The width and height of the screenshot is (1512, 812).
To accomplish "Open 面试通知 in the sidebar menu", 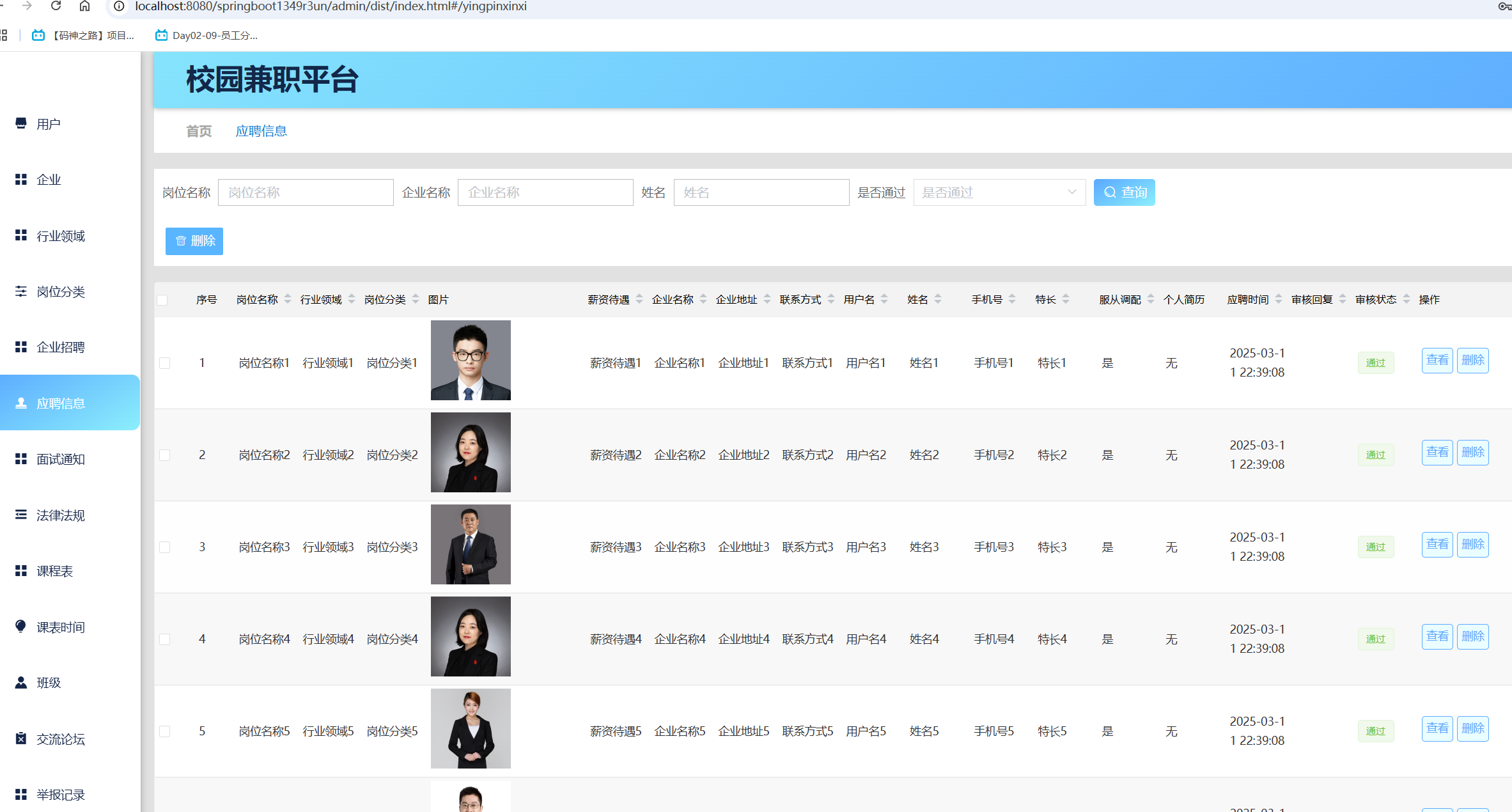I will pos(61,459).
